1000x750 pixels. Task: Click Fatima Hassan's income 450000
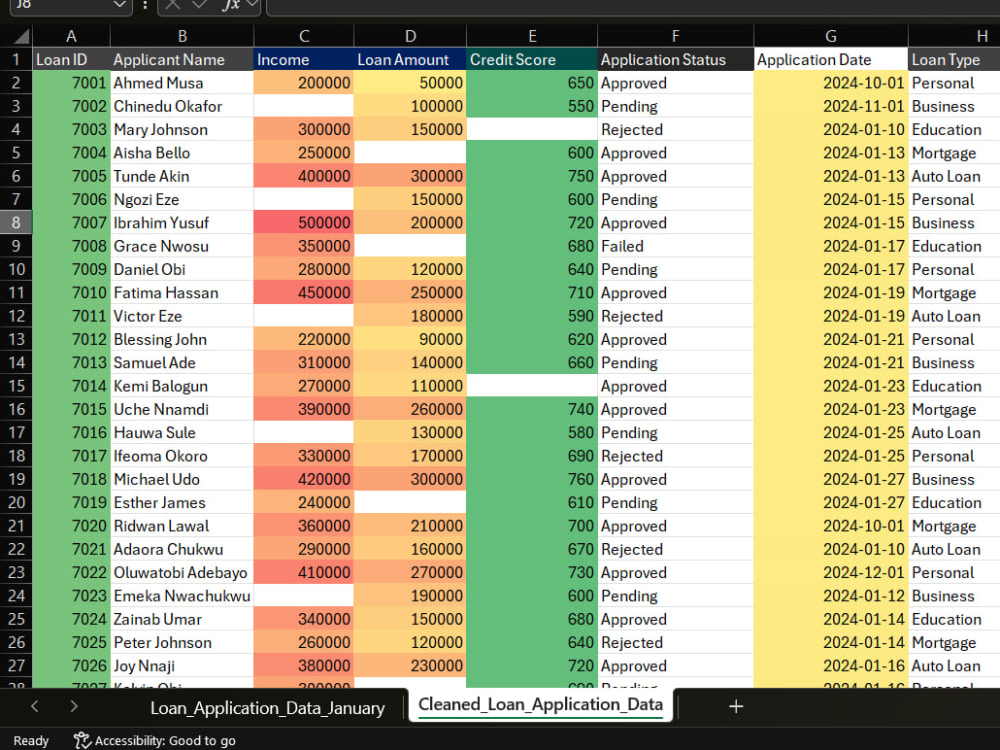pyautogui.click(x=304, y=293)
